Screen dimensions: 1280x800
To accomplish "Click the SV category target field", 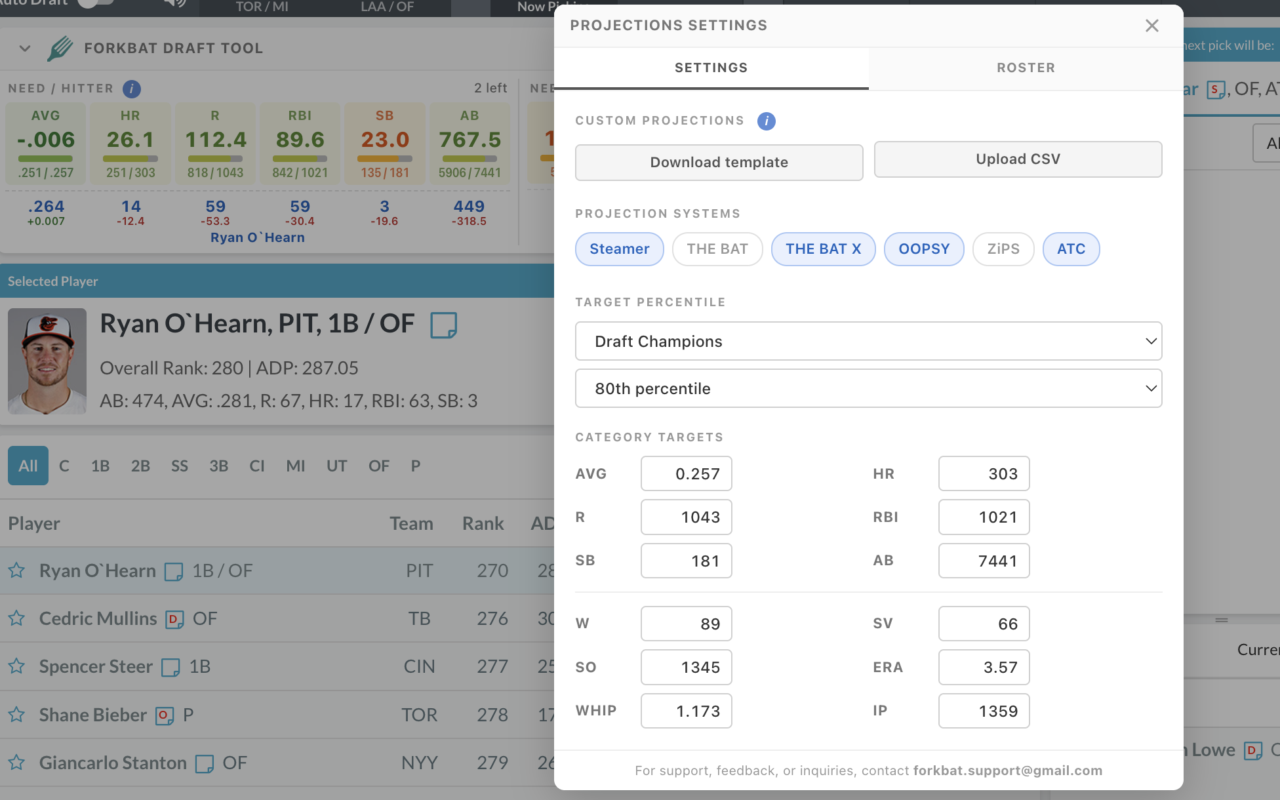I will [x=984, y=624].
